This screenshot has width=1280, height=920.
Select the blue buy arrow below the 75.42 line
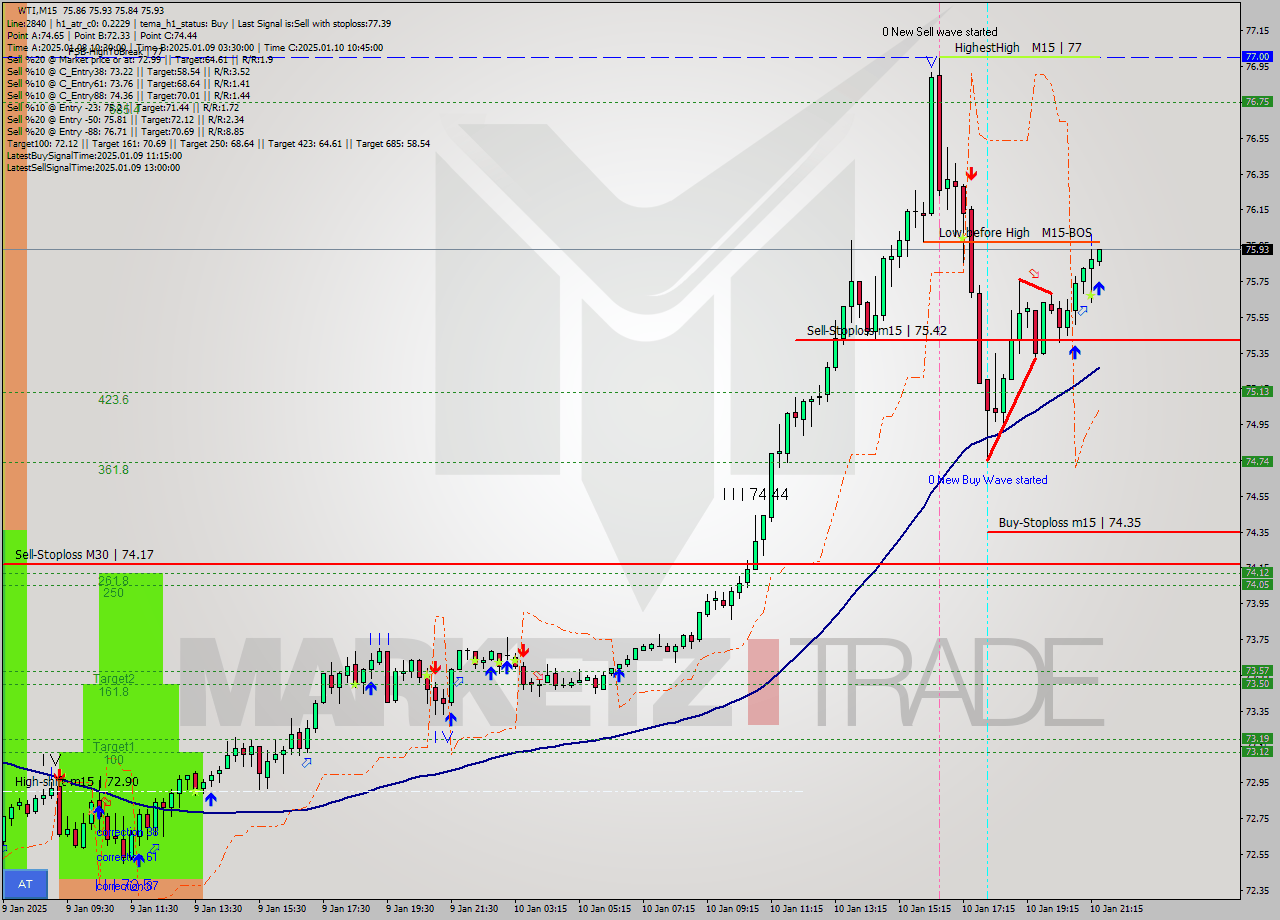(x=1074, y=352)
